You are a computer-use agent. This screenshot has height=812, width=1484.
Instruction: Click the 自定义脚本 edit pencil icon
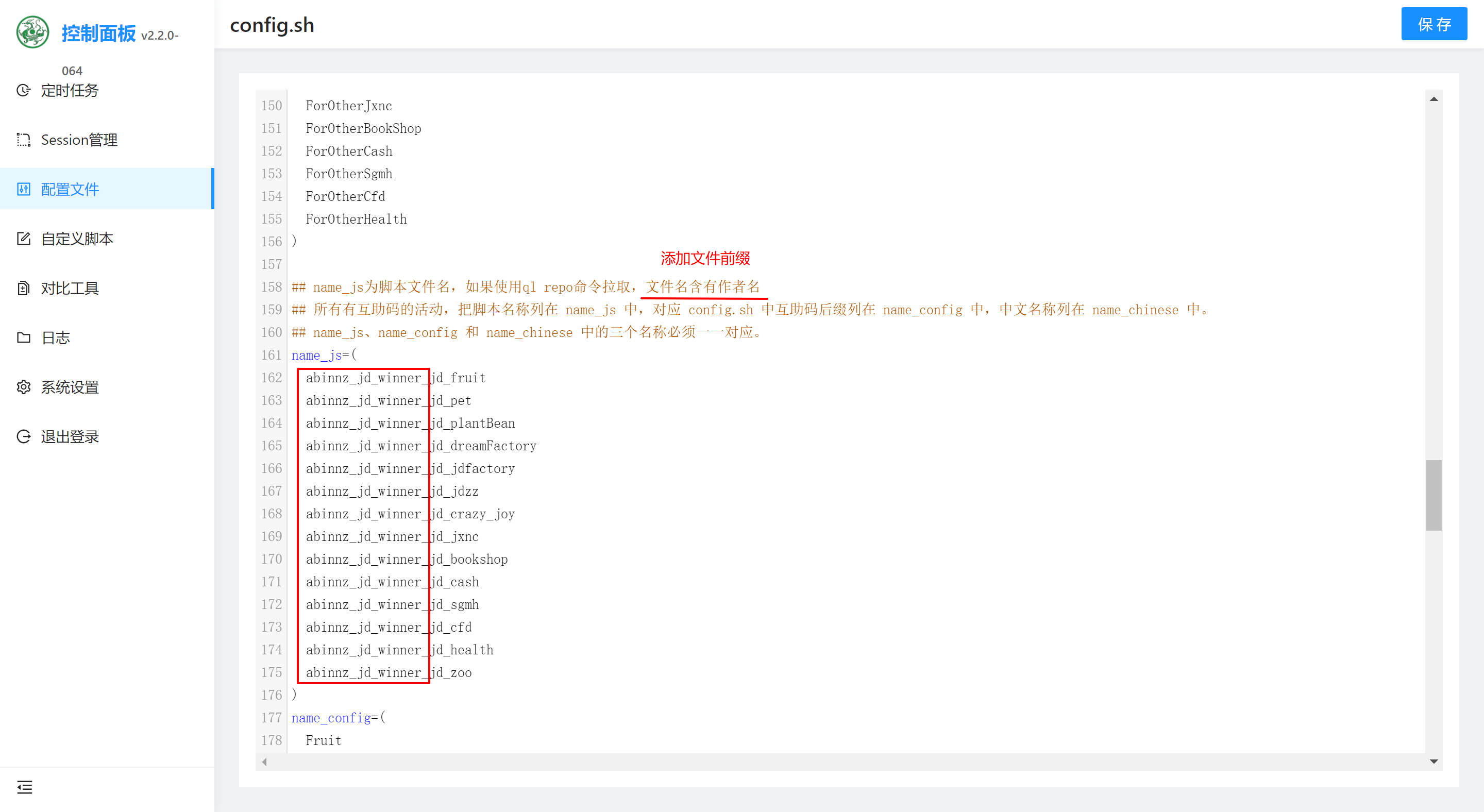[24, 239]
